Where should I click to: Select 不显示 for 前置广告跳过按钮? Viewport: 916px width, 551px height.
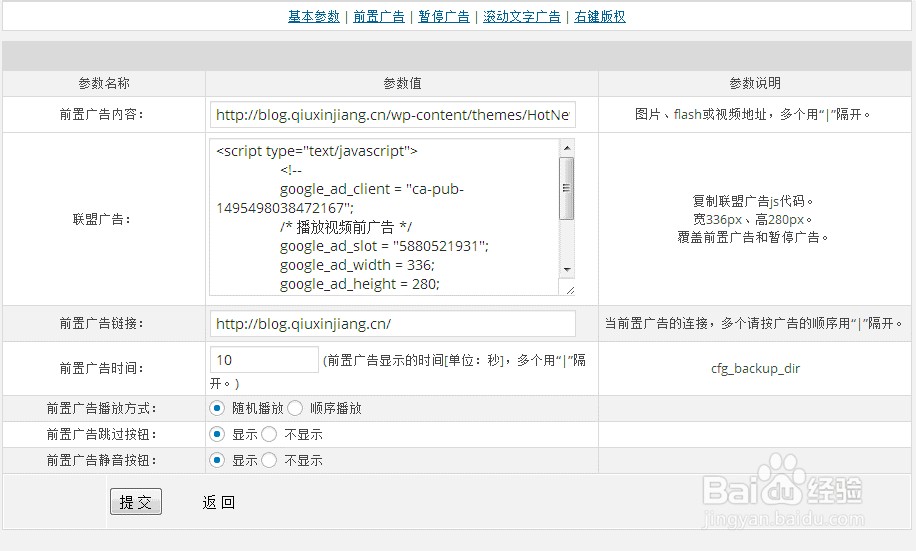pos(269,434)
